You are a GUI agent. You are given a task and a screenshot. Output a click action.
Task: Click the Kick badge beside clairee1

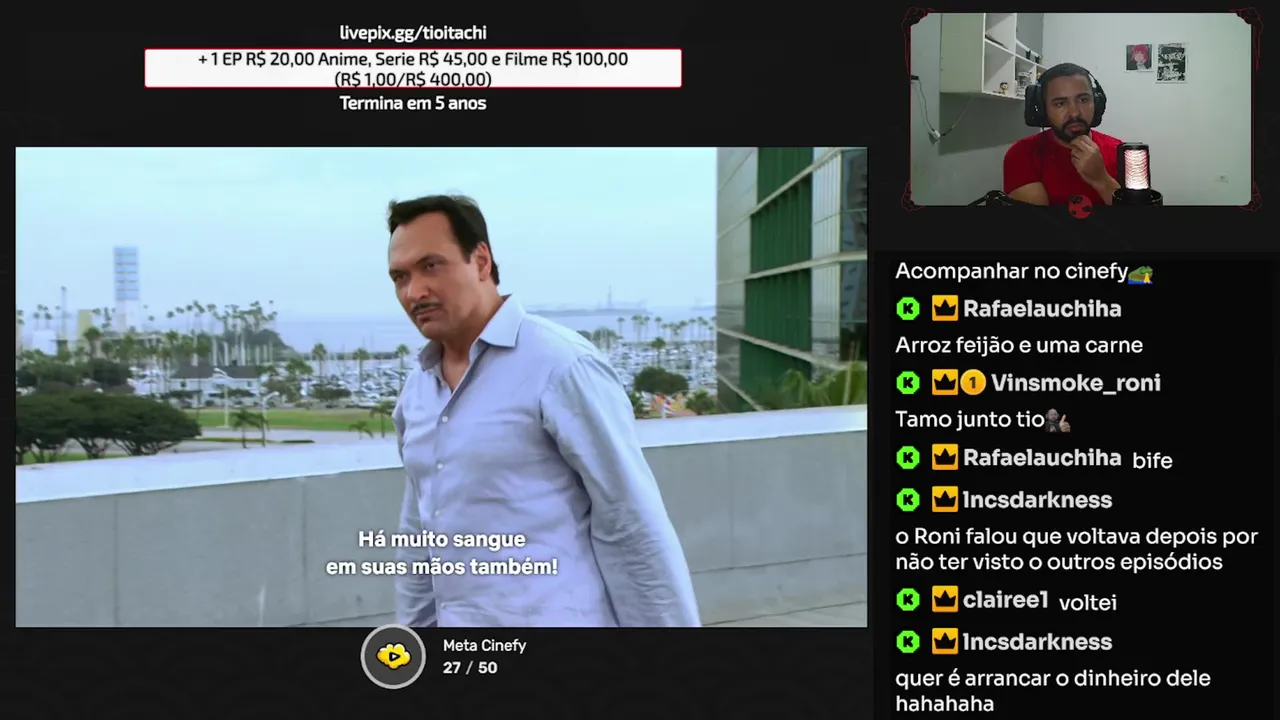tap(908, 600)
